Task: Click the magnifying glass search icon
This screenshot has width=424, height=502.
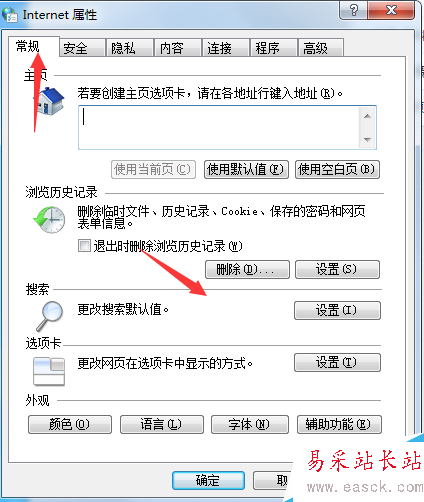Action: click(x=50, y=316)
